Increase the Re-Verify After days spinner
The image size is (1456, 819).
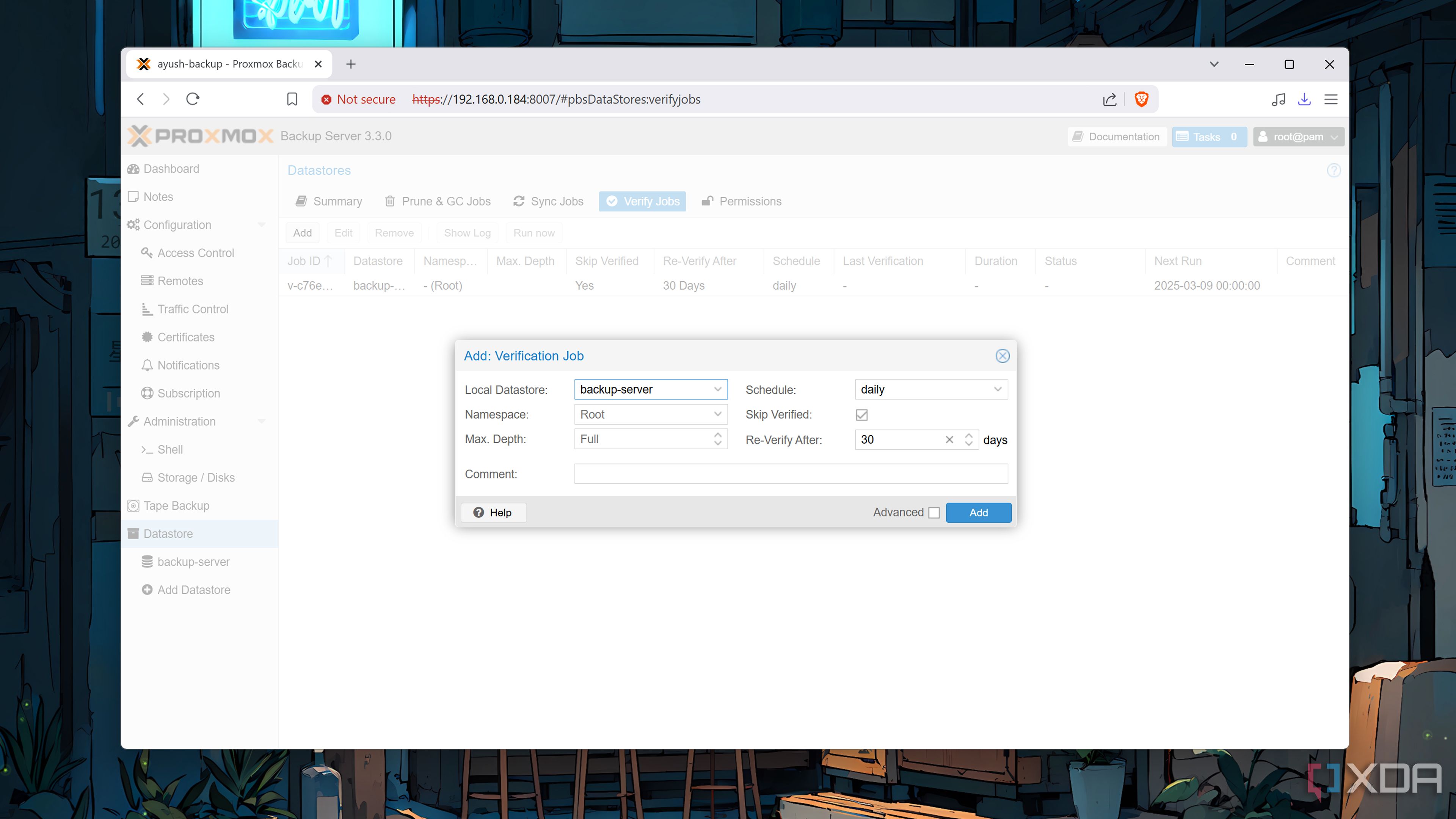click(x=968, y=435)
